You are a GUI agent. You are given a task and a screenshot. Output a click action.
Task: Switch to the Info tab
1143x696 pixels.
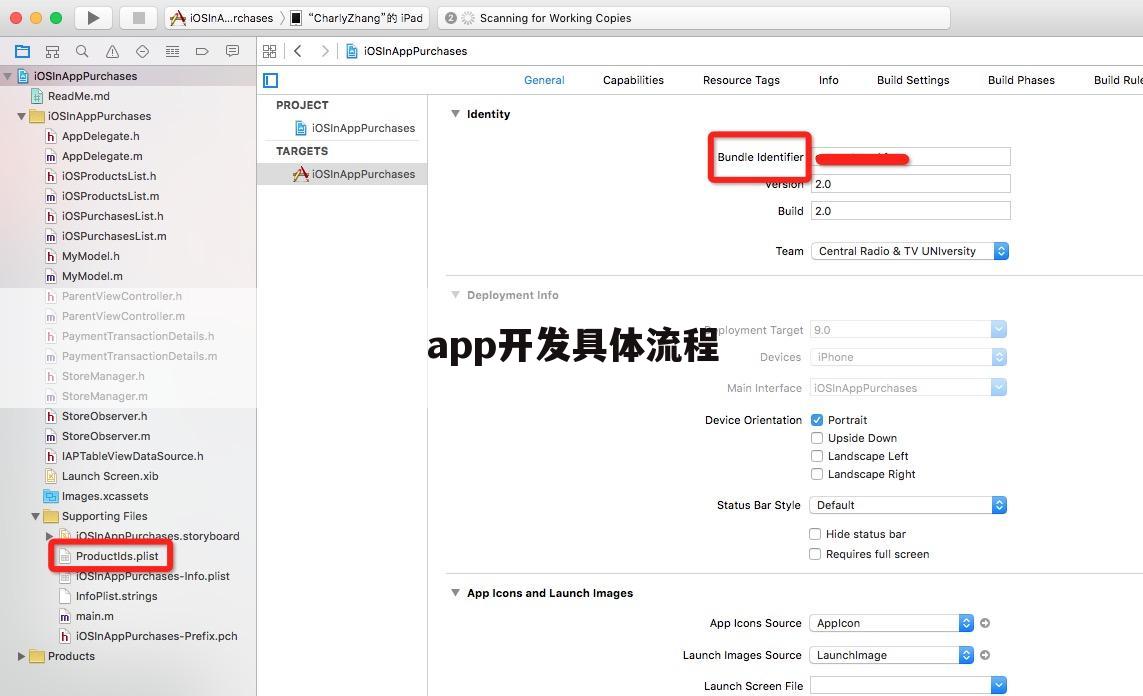(x=829, y=80)
